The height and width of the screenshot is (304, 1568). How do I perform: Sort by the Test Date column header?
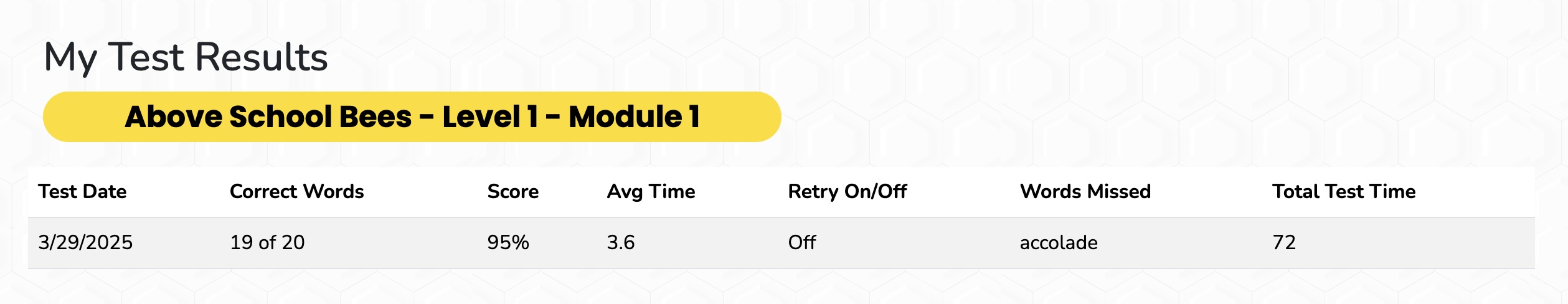point(82,191)
